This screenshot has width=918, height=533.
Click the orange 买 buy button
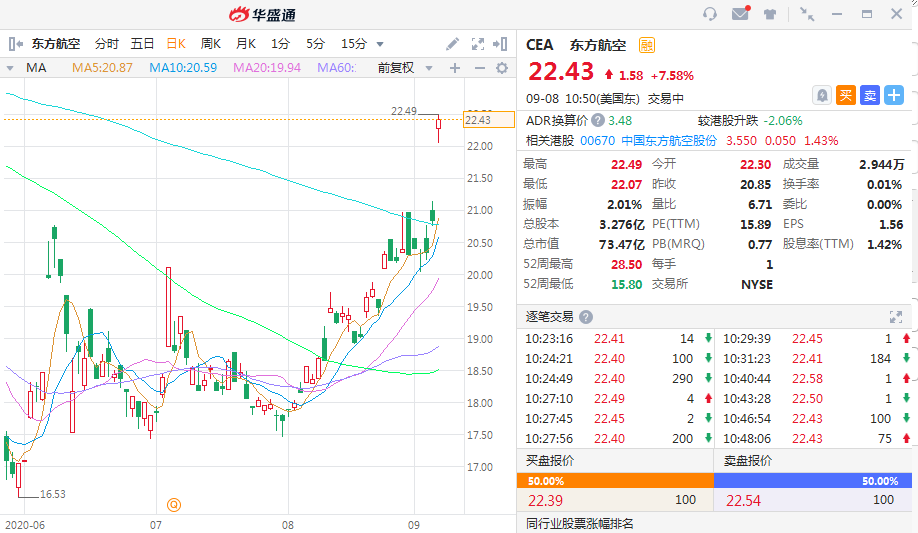point(846,95)
